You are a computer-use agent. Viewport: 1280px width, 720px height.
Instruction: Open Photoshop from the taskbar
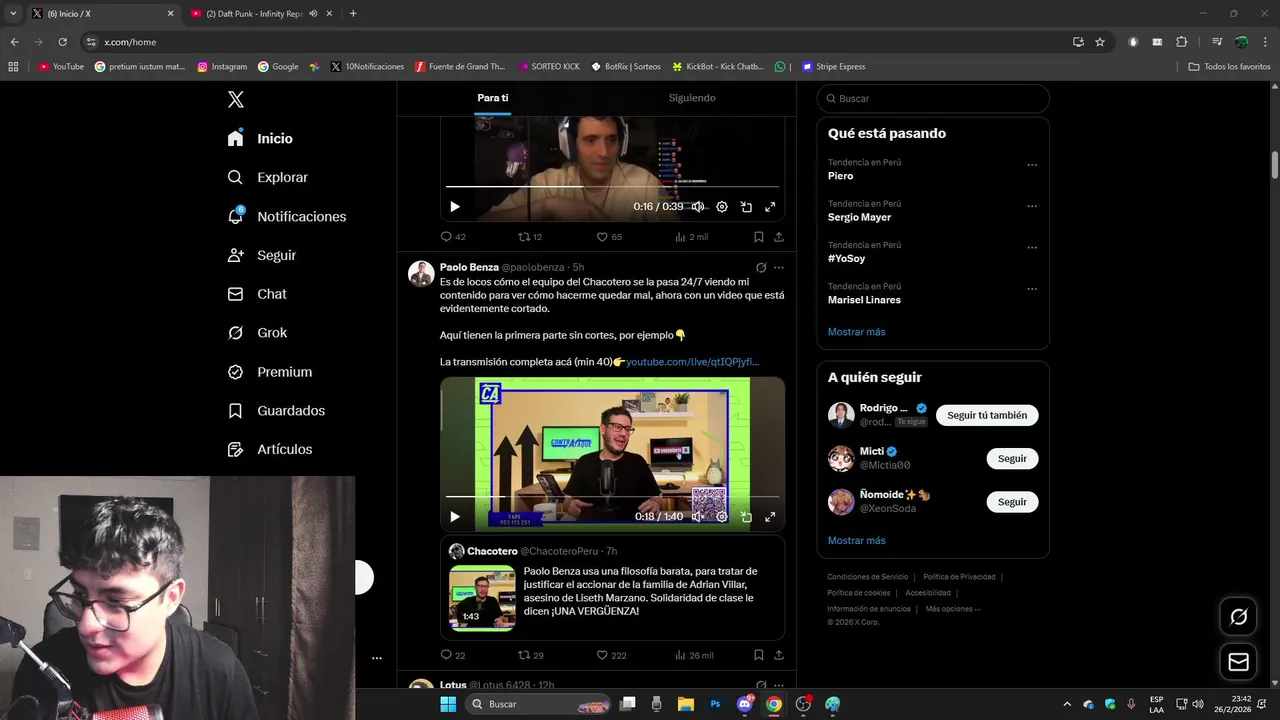(x=715, y=704)
